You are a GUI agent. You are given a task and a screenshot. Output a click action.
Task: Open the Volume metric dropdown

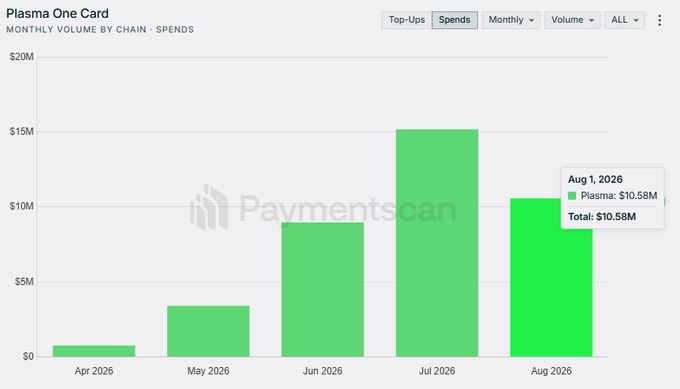pos(572,20)
